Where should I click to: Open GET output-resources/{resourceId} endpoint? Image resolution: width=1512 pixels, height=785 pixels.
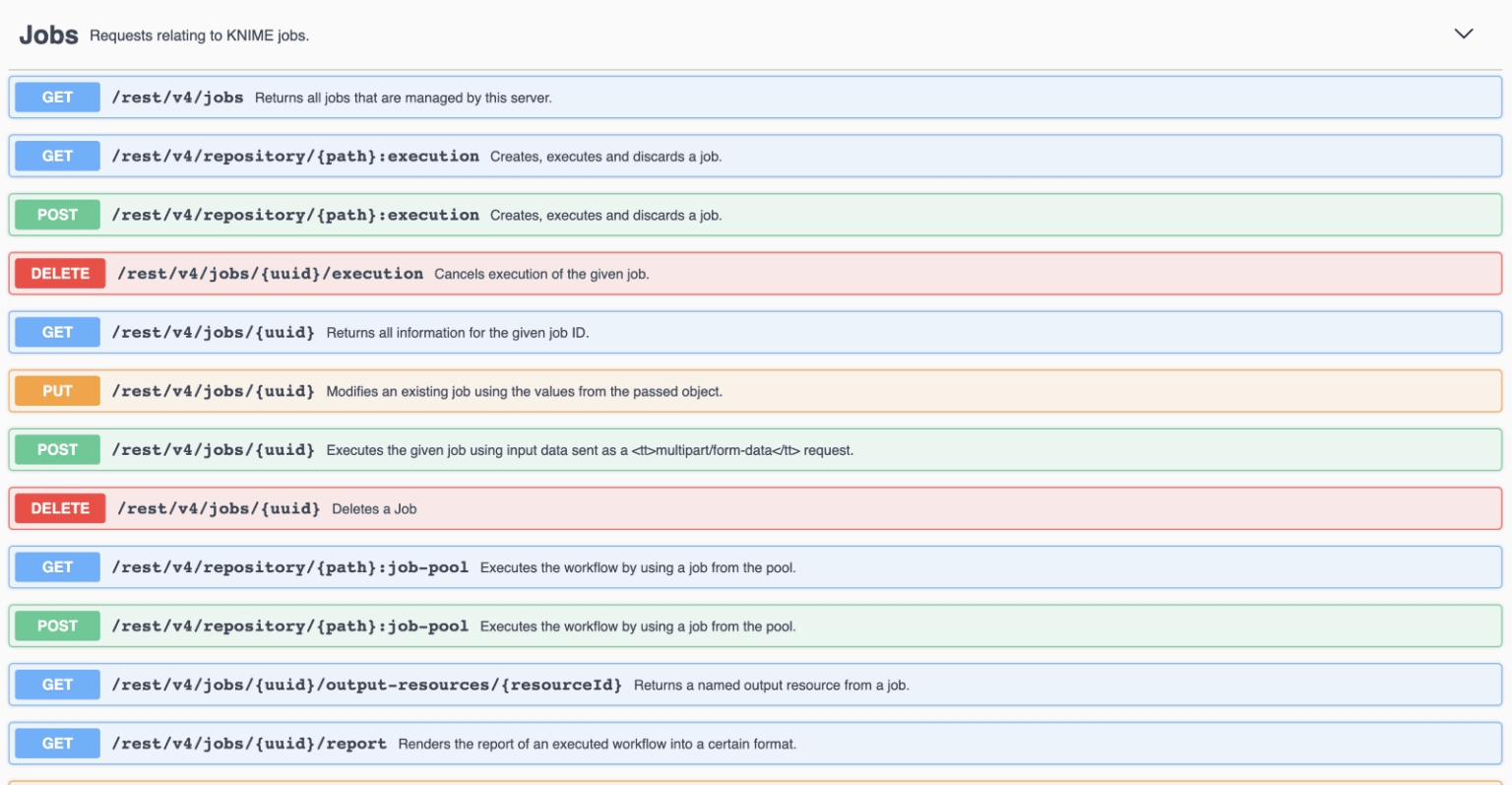coord(755,685)
